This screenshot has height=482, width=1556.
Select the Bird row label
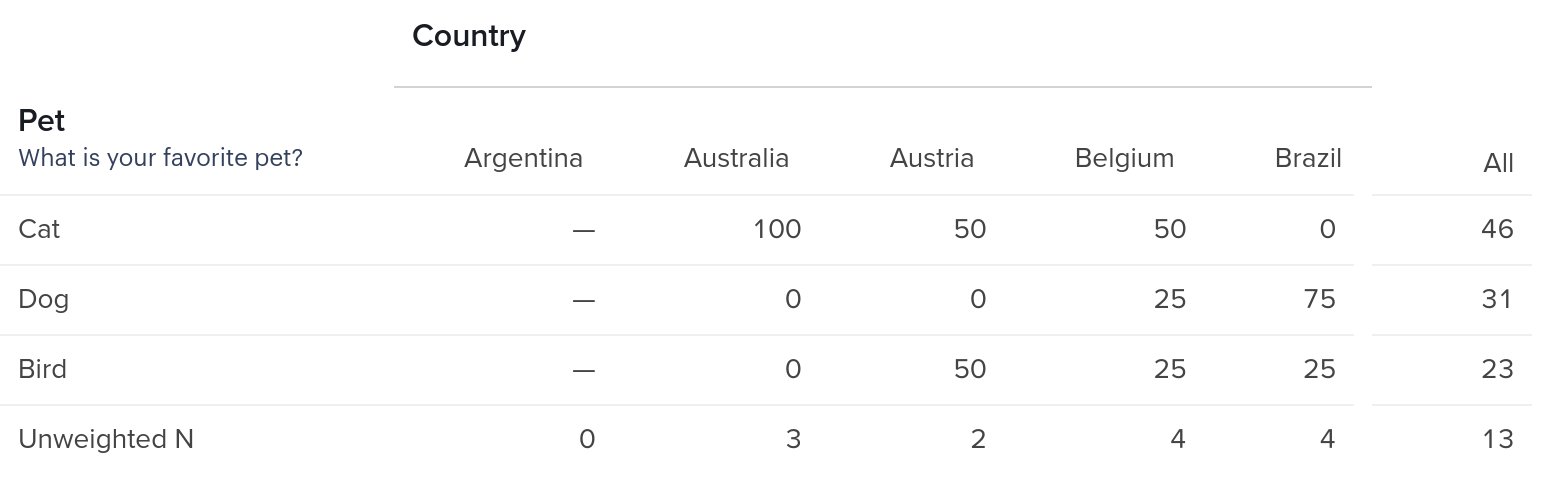click(42, 369)
